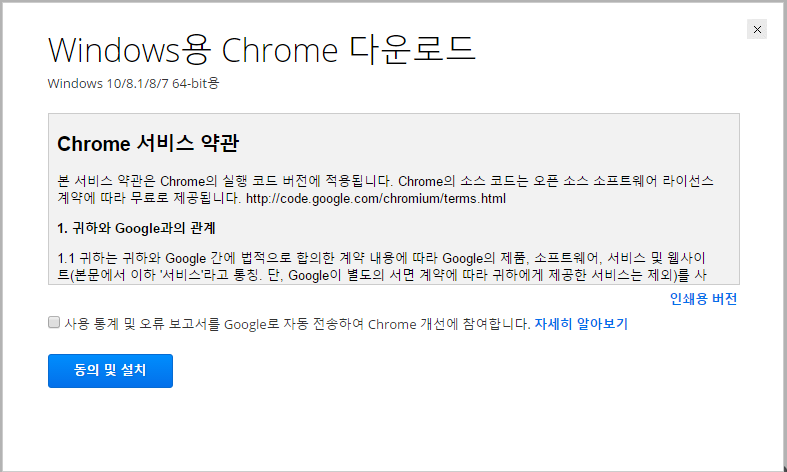
Task: Click the 서비스는 제외 text in the bottom terms line
Action: coord(631,275)
